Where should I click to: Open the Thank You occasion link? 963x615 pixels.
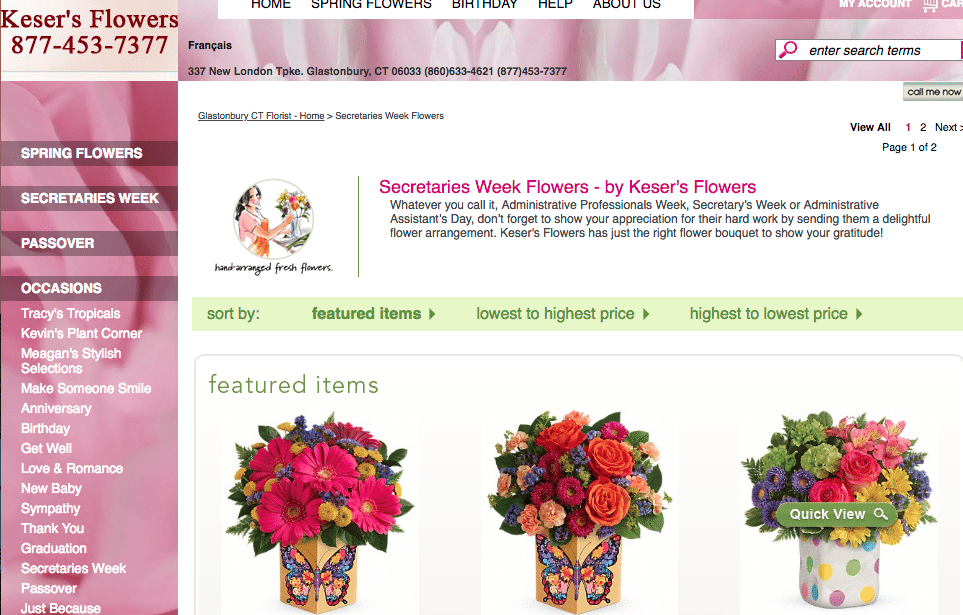point(52,528)
